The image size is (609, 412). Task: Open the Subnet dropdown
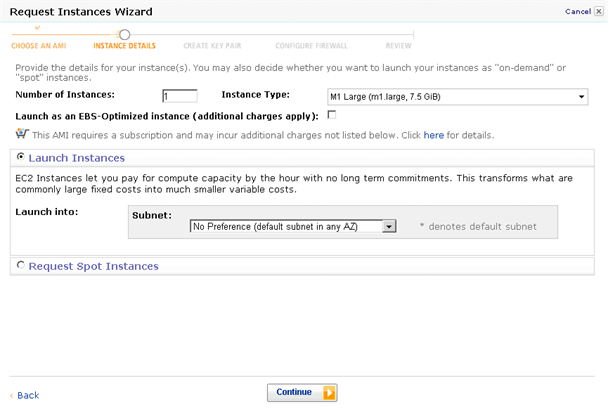pyautogui.click(x=293, y=226)
